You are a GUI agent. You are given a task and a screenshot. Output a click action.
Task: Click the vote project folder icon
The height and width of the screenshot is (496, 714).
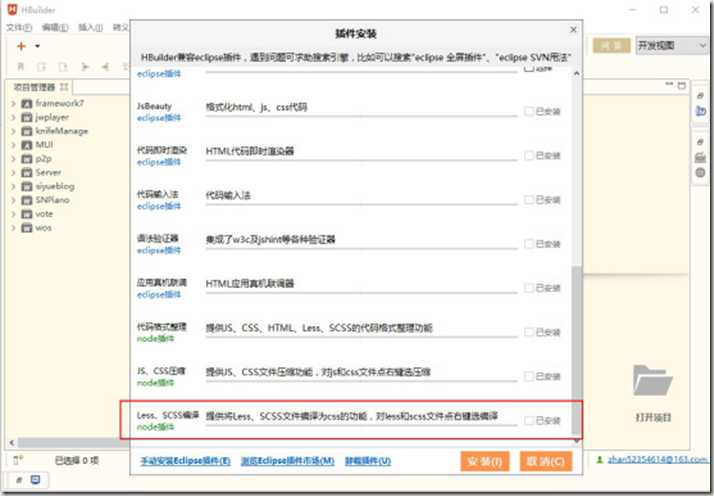(x=27, y=214)
